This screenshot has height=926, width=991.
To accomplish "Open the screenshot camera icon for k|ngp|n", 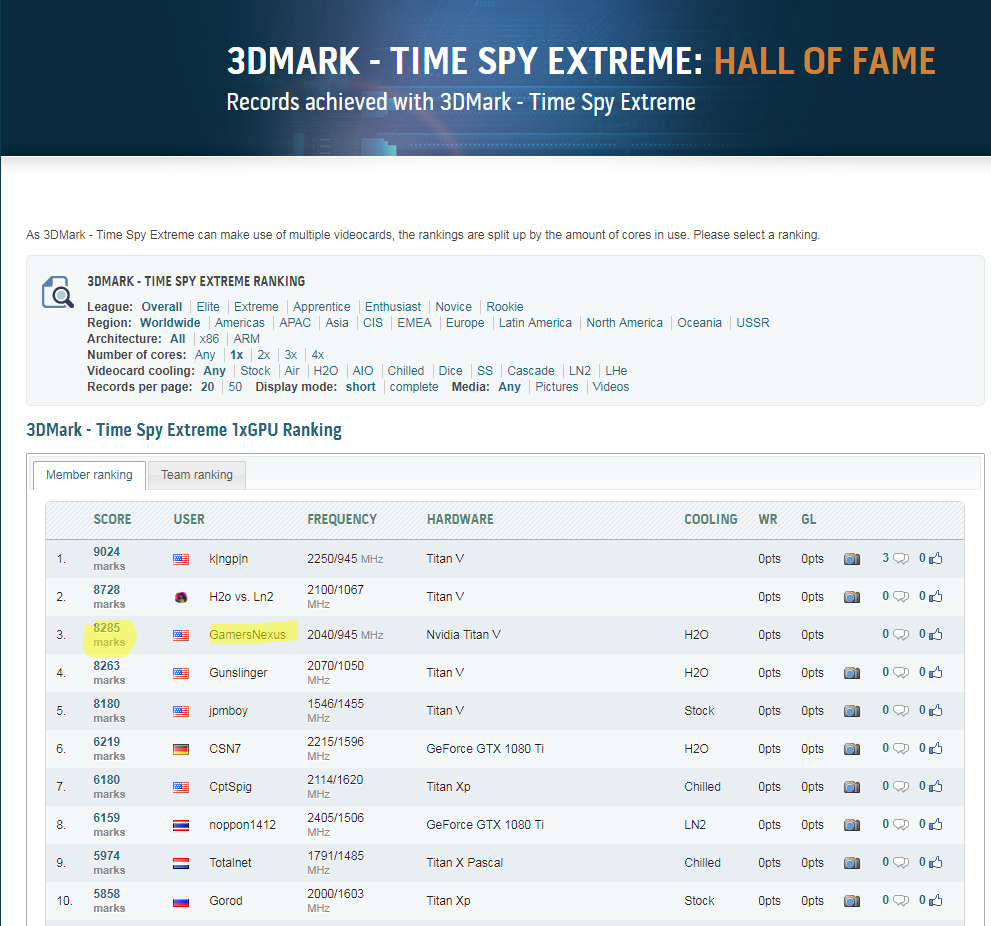I will point(851,559).
